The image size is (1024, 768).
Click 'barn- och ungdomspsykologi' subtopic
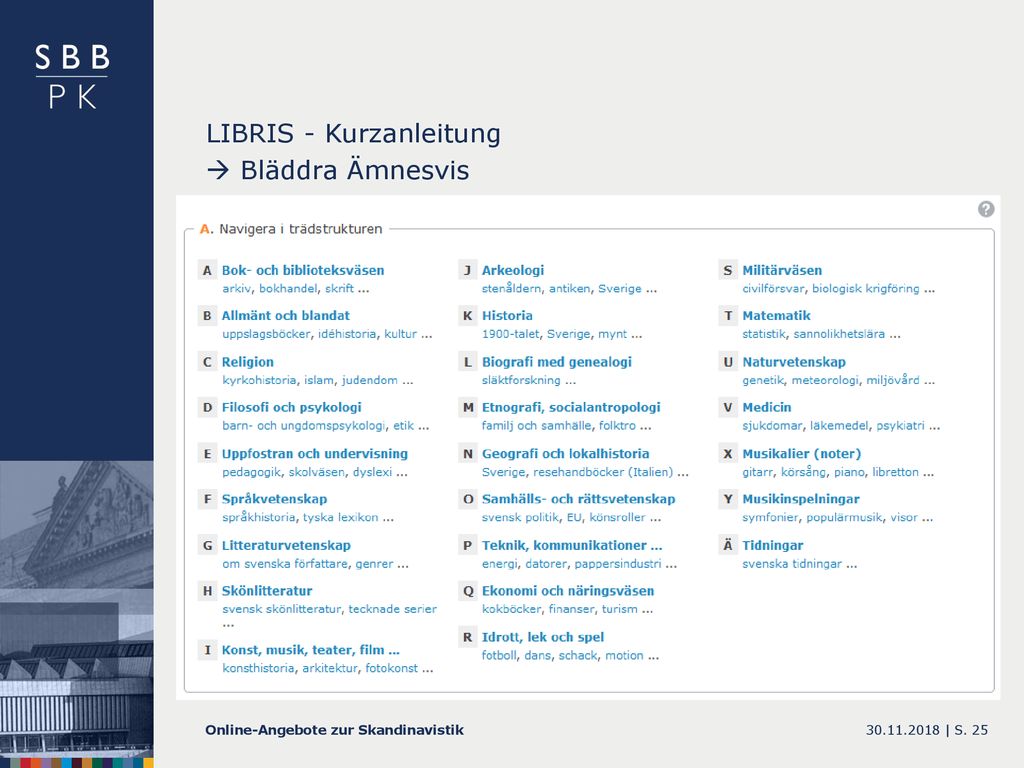click(x=304, y=426)
